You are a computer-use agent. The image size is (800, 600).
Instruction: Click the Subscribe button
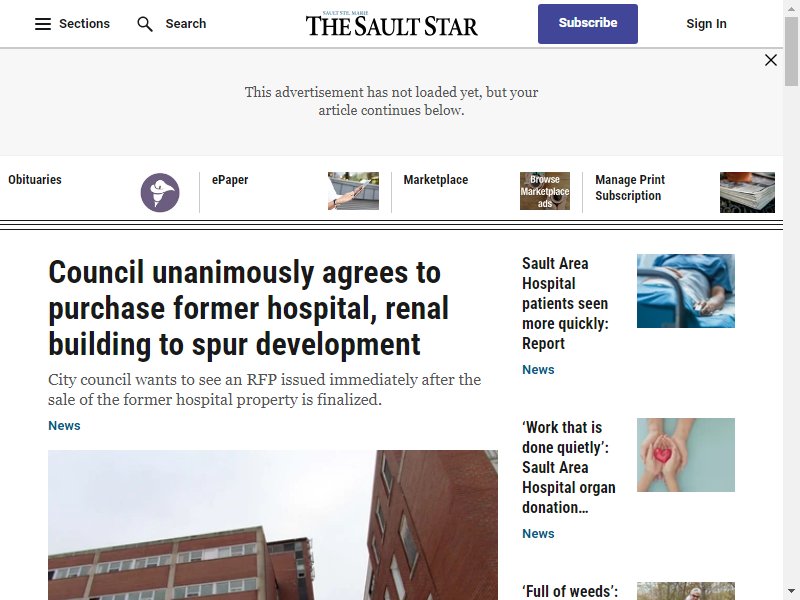(588, 24)
